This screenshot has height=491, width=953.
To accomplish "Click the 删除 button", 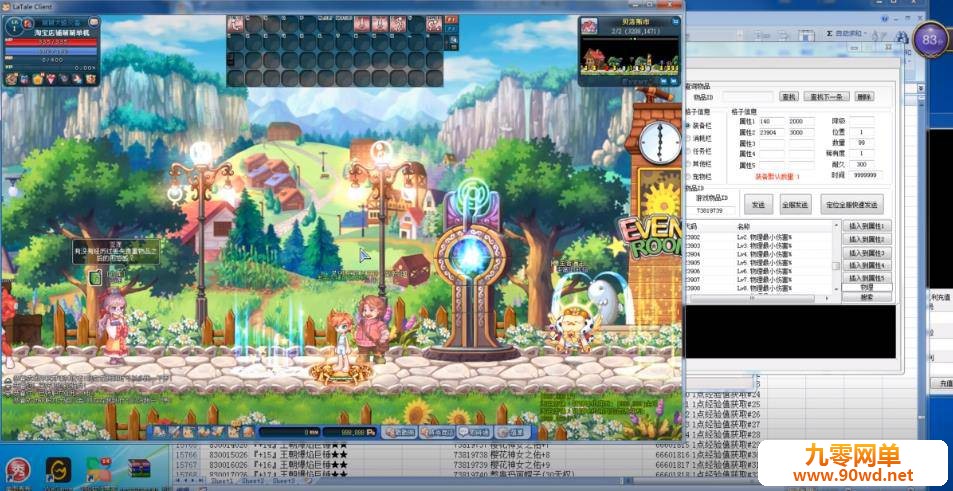I will [x=864, y=97].
